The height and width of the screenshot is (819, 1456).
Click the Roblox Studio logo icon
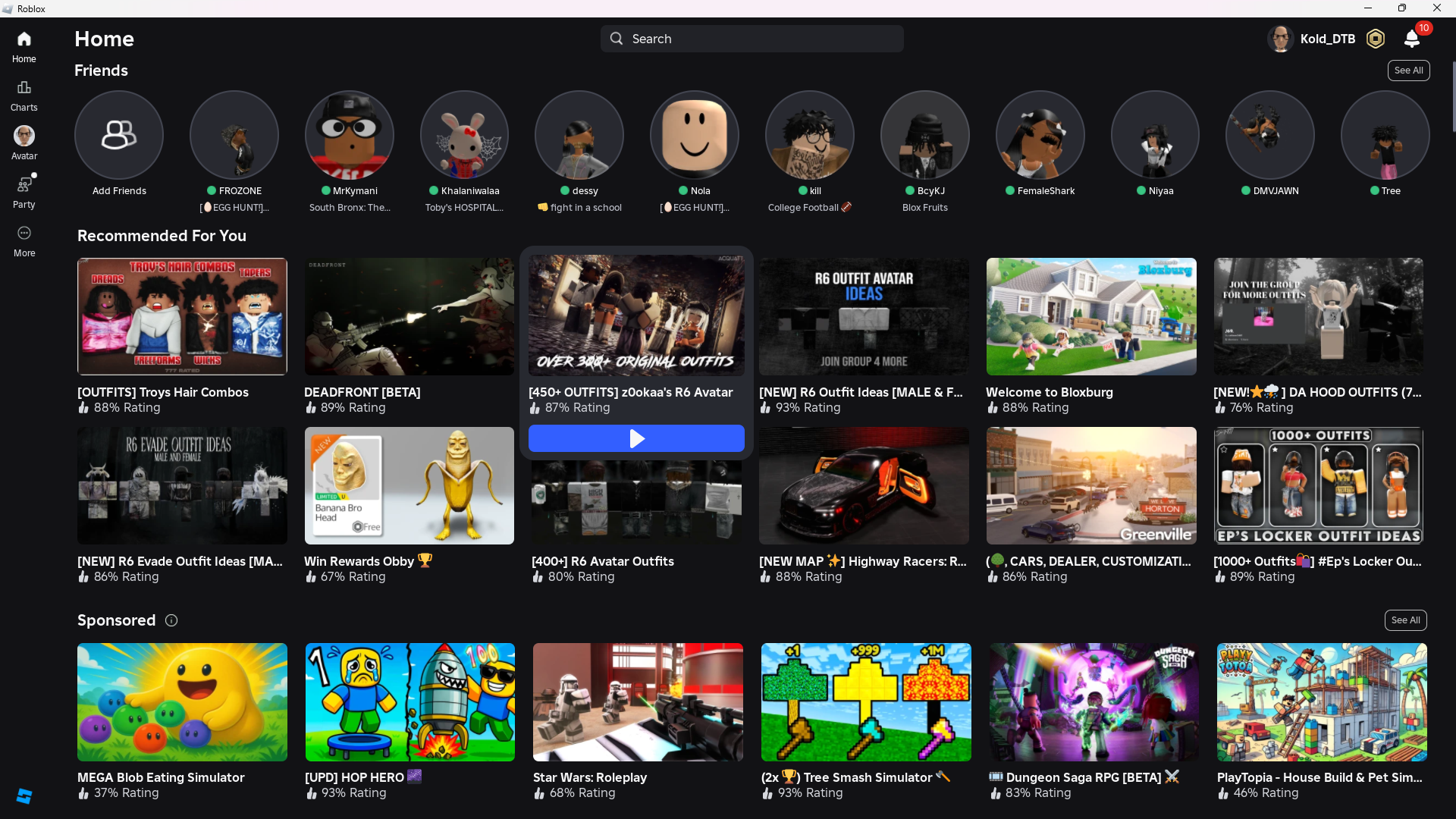tap(24, 795)
